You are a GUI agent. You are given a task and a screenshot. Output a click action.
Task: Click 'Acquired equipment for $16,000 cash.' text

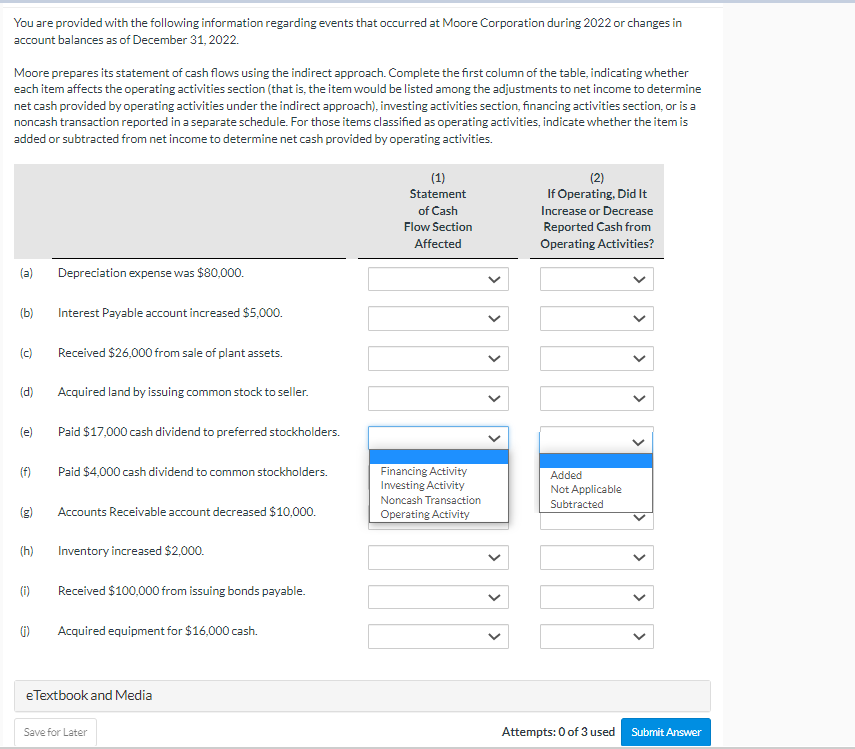(x=158, y=631)
